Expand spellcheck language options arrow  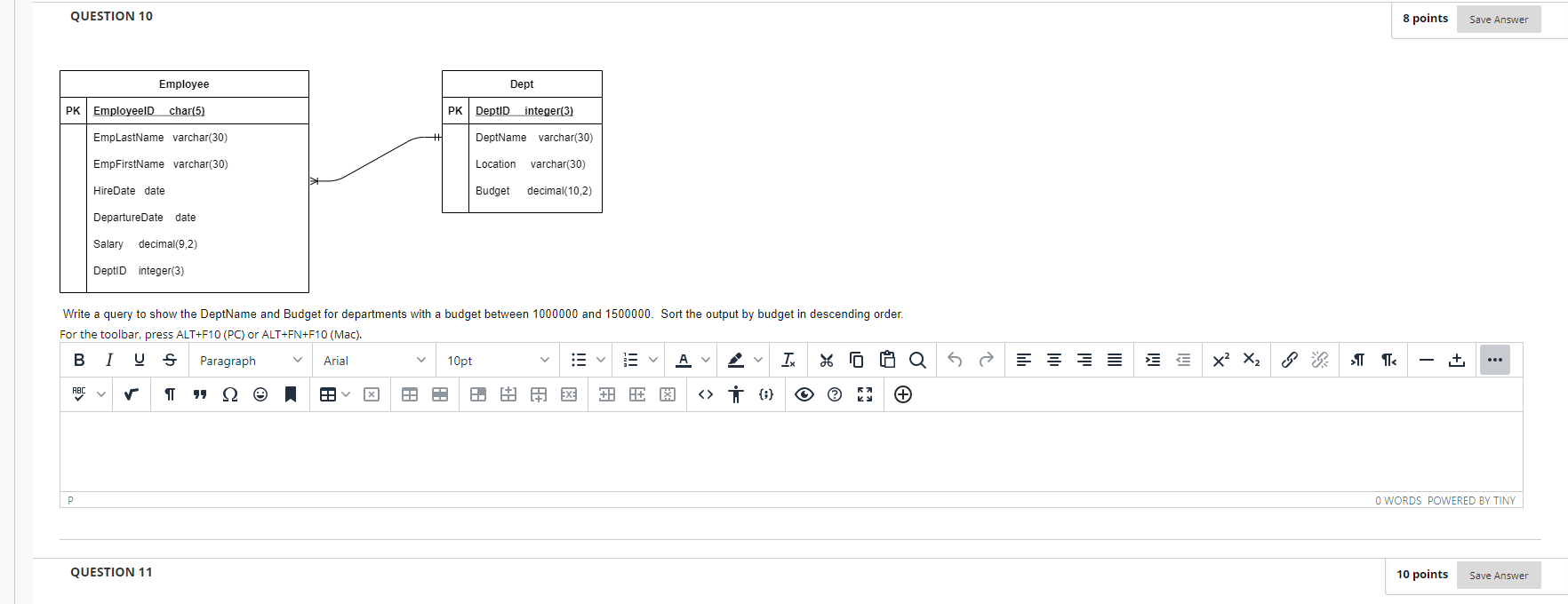click(101, 394)
